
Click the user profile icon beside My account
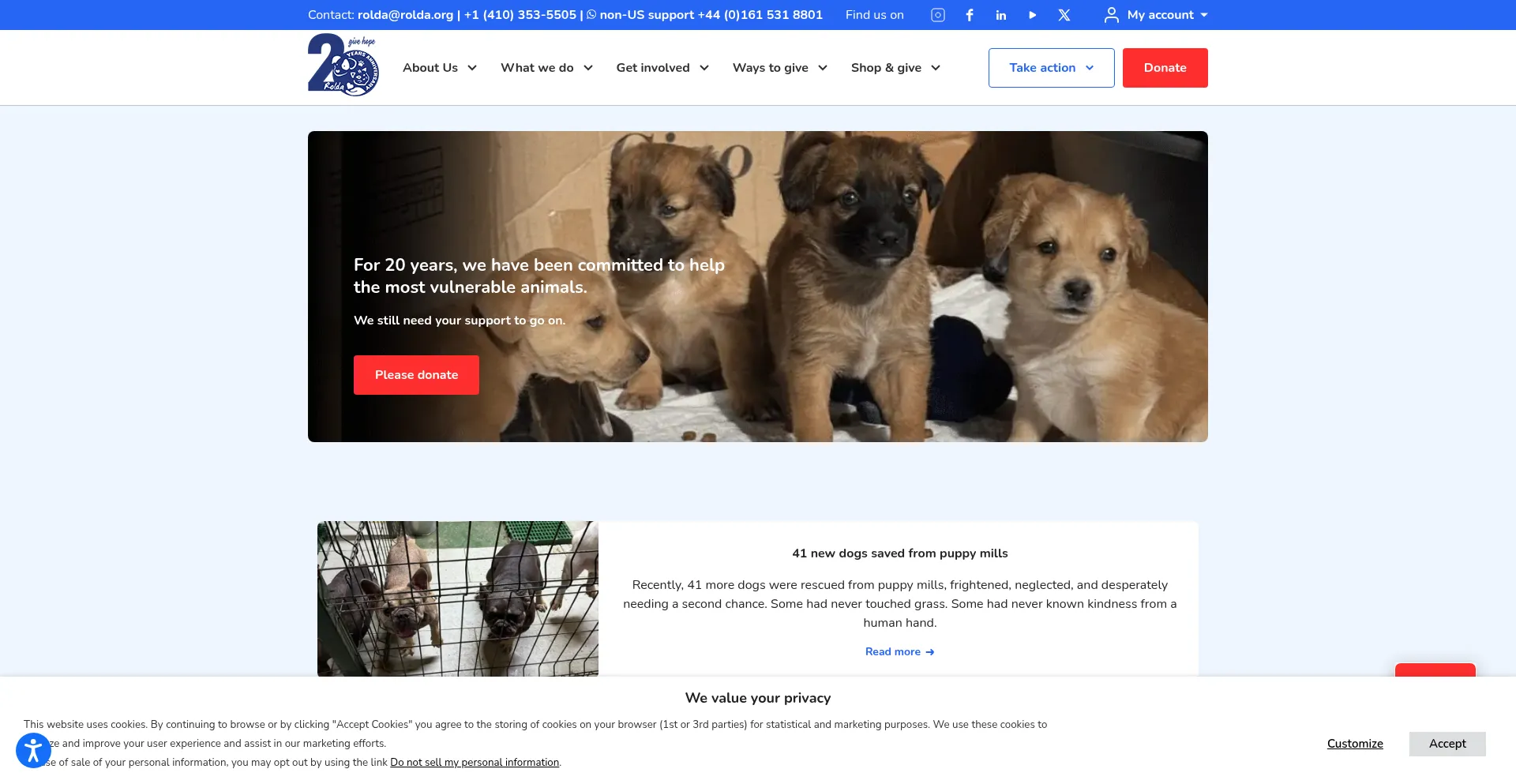(1111, 15)
